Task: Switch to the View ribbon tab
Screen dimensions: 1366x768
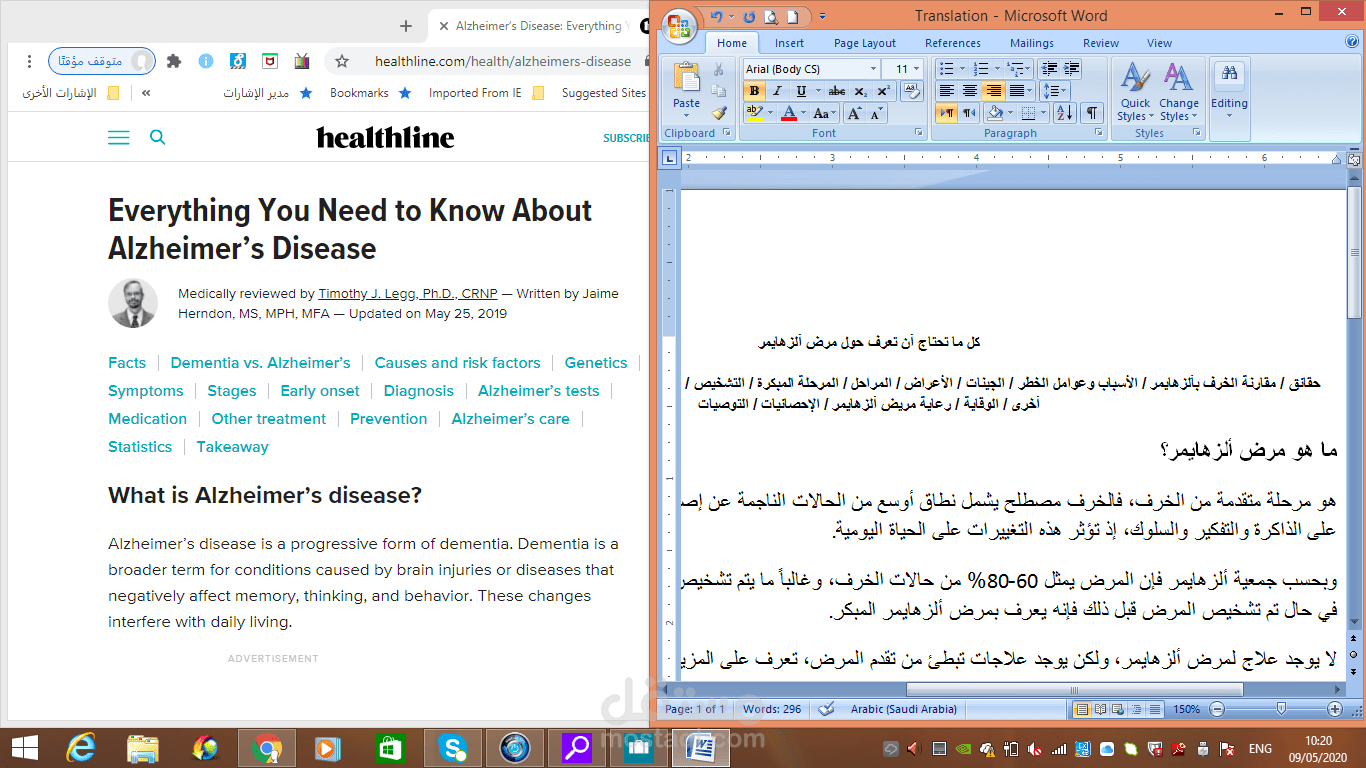Action: pyautogui.click(x=1159, y=43)
